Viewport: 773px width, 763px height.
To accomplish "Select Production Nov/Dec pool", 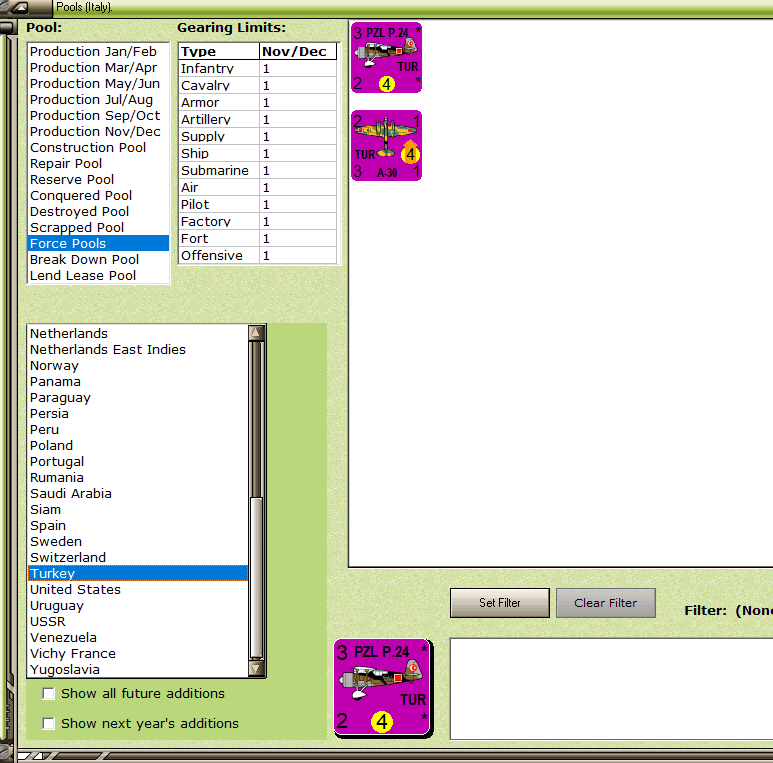I will [99, 132].
